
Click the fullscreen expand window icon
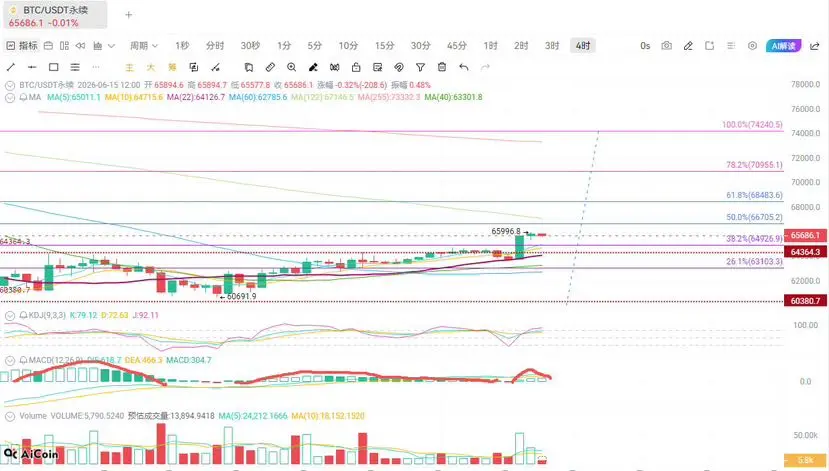click(x=710, y=46)
